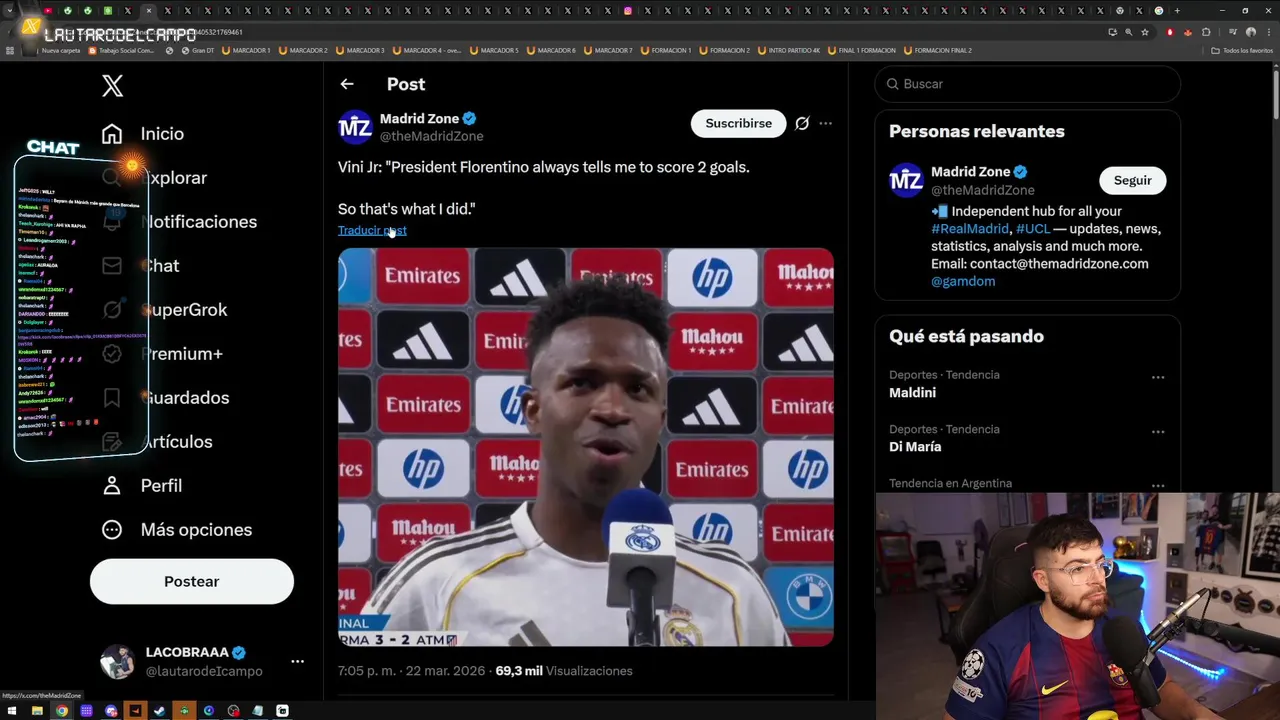Viewport: 1280px width, 720px height.
Task: Open the FINAL 1 FORMACION bookmark
Action: (x=862, y=50)
